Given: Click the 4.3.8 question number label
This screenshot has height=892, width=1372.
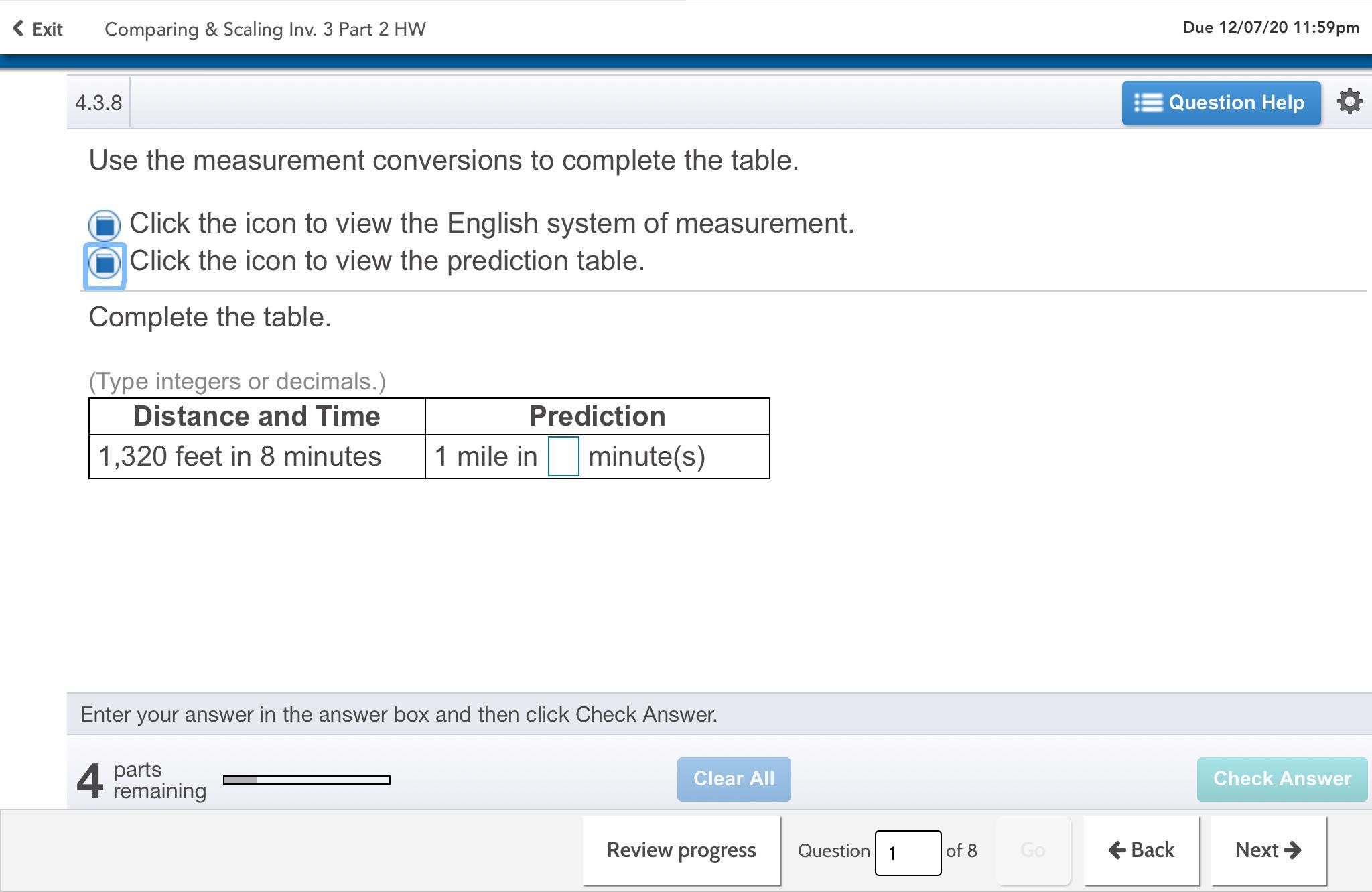Looking at the screenshot, I should 98,103.
